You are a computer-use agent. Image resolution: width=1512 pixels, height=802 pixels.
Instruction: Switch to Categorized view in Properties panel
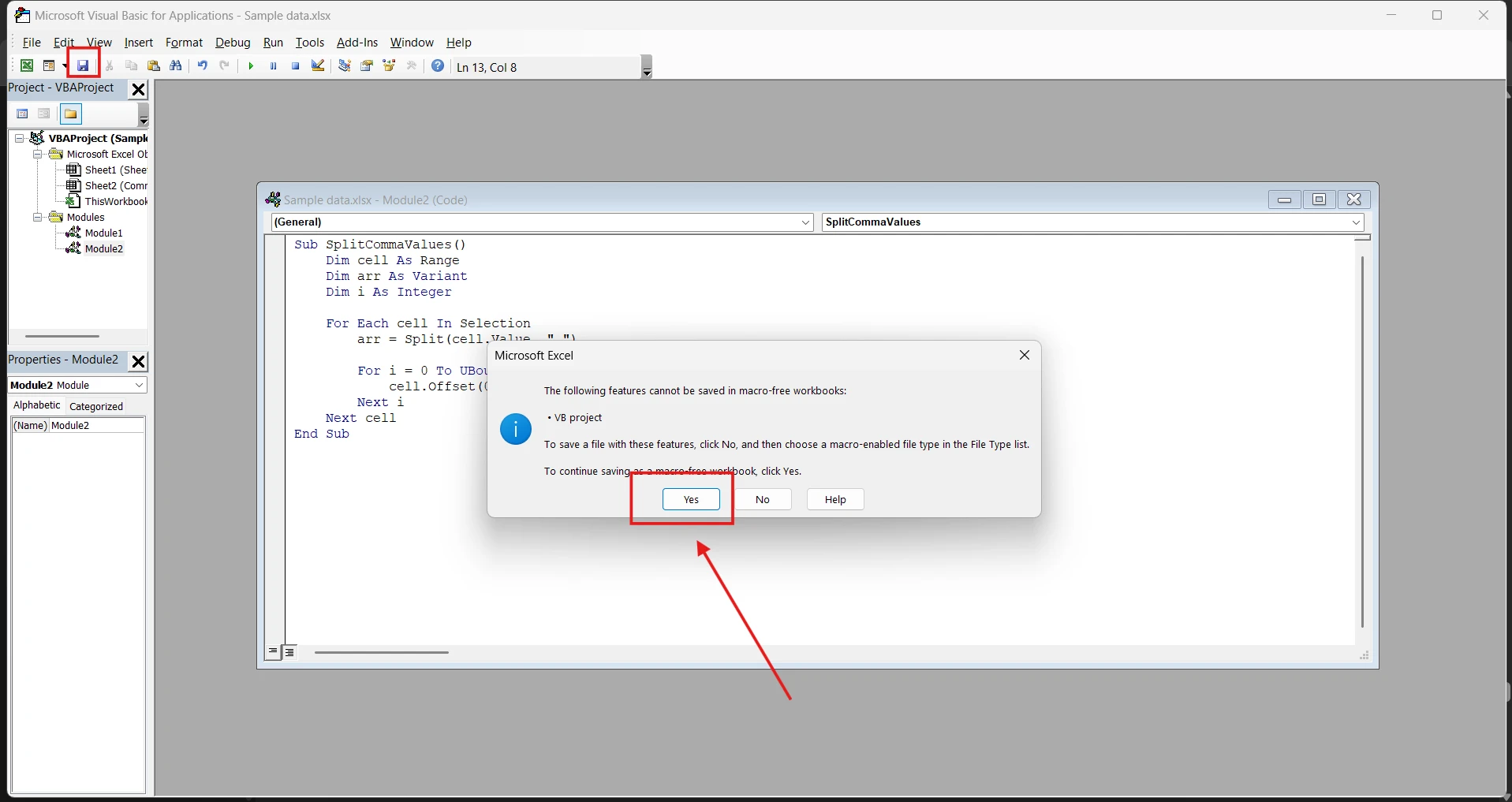pyautogui.click(x=95, y=406)
